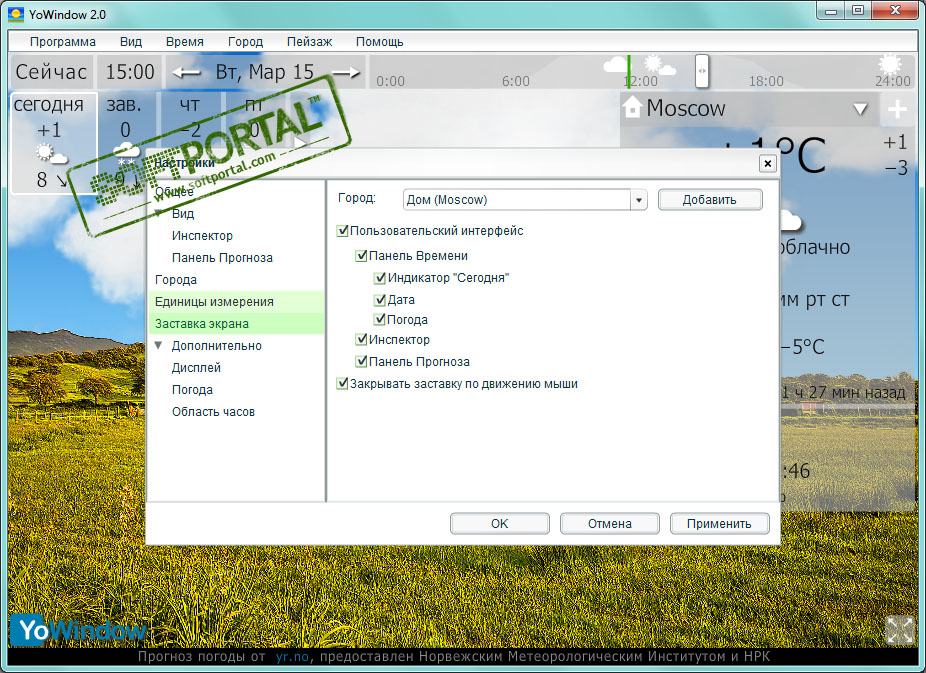Click the "Вт, Мар 15" date label
This screenshot has height=673, width=926.
click(265, 72)
